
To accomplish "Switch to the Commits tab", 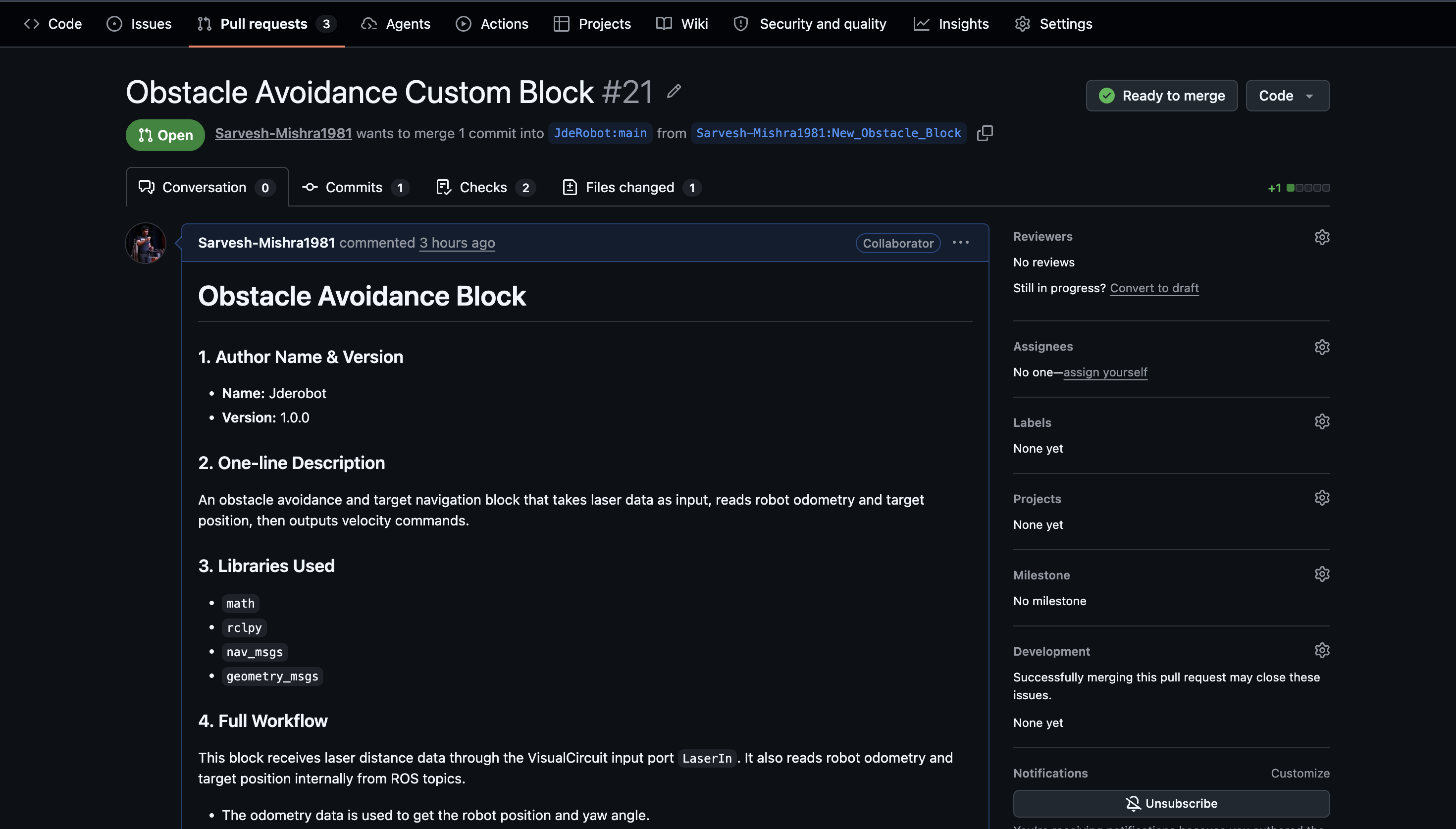I will point(355,187).
